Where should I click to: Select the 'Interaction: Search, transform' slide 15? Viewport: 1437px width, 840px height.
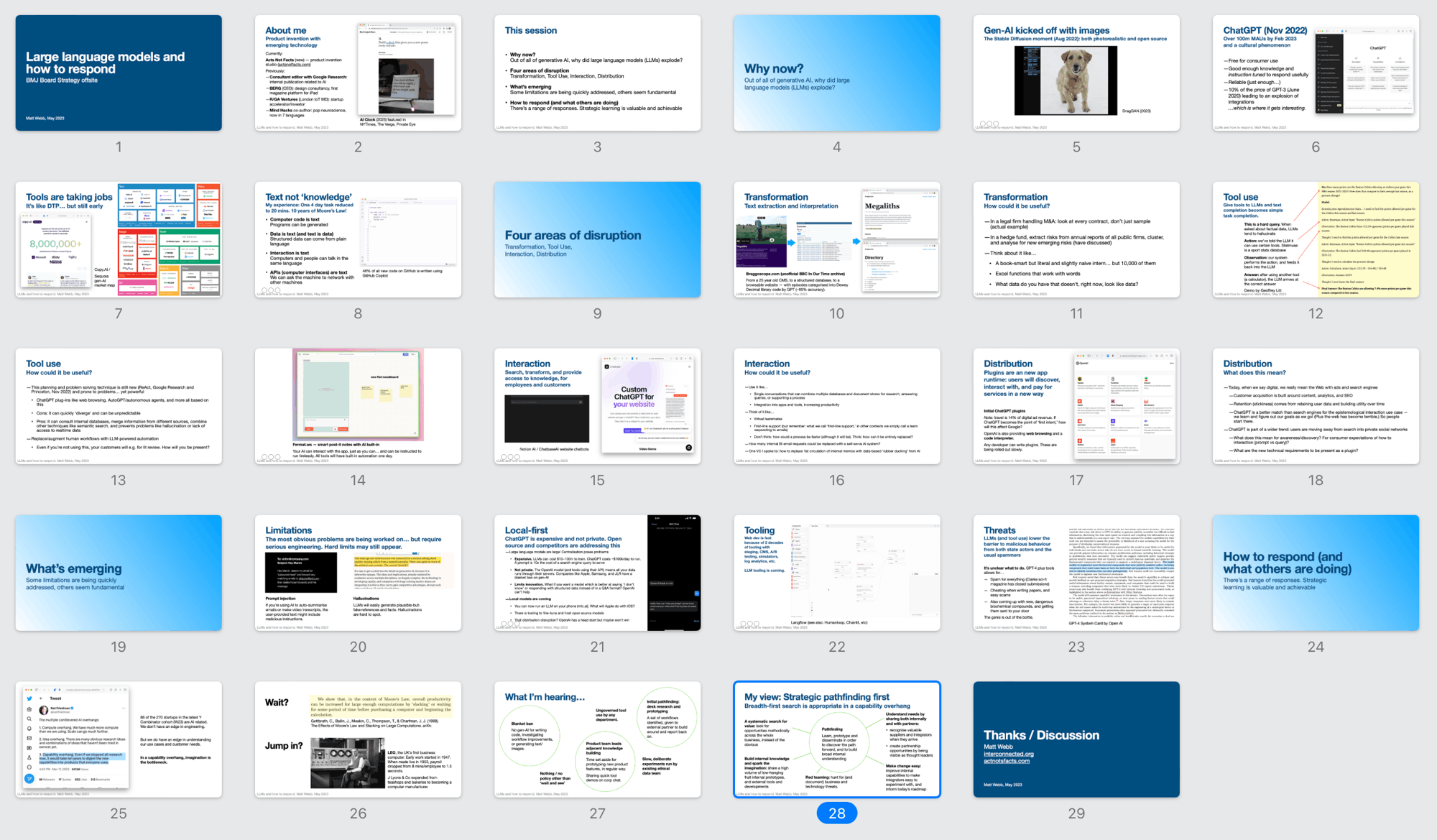pyautogui.click(x=597, y=406)
